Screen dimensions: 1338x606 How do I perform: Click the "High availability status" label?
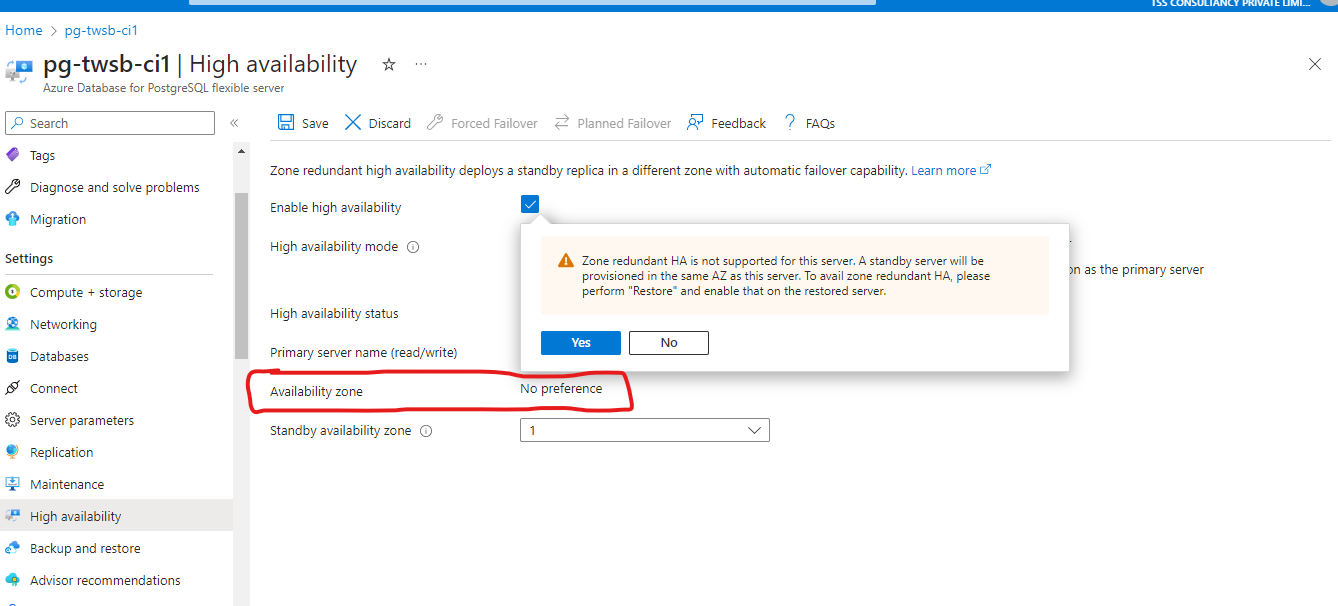[x=334, y=313]
